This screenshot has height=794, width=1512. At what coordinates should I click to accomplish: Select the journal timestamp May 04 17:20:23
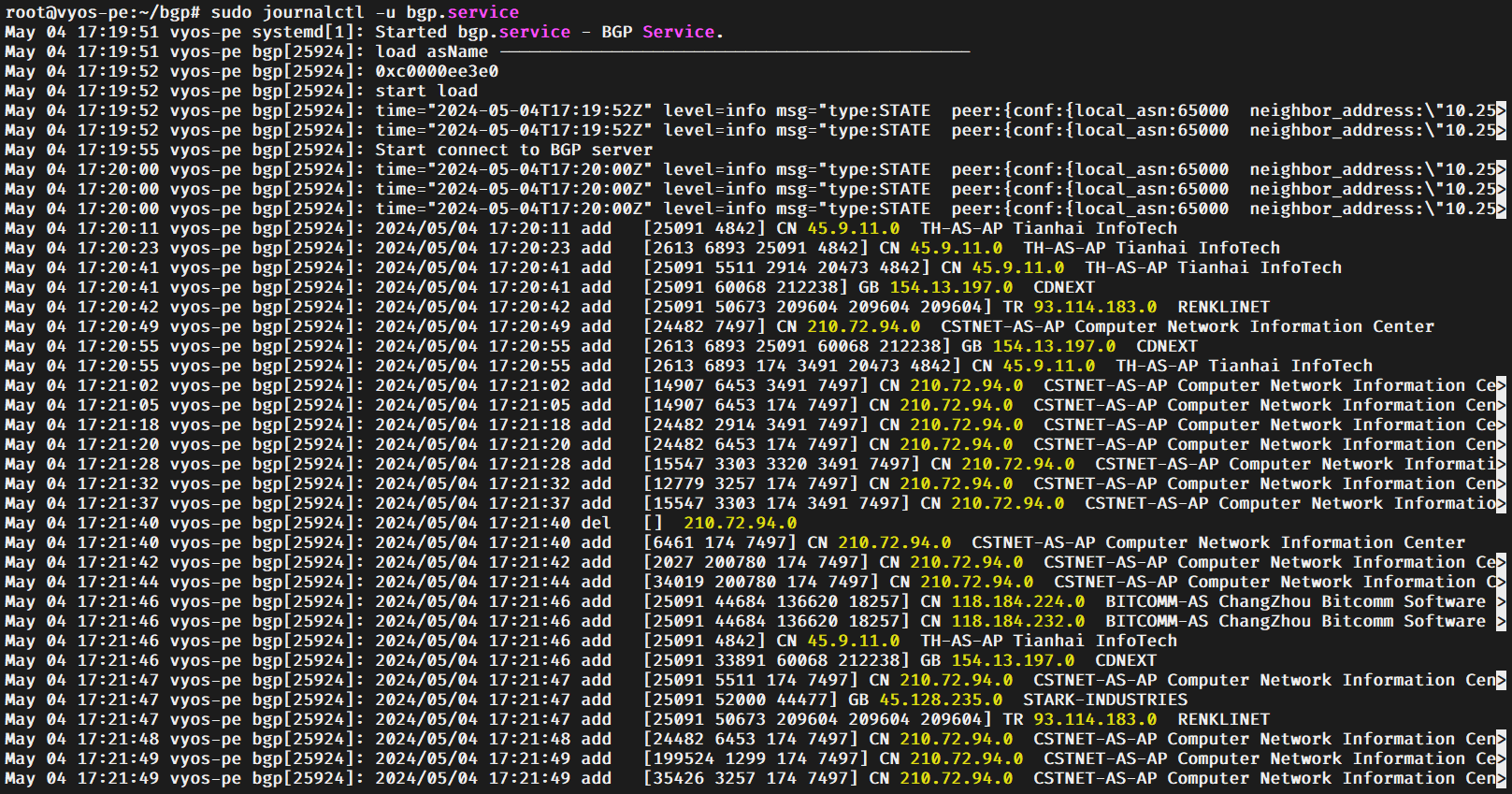82,248
